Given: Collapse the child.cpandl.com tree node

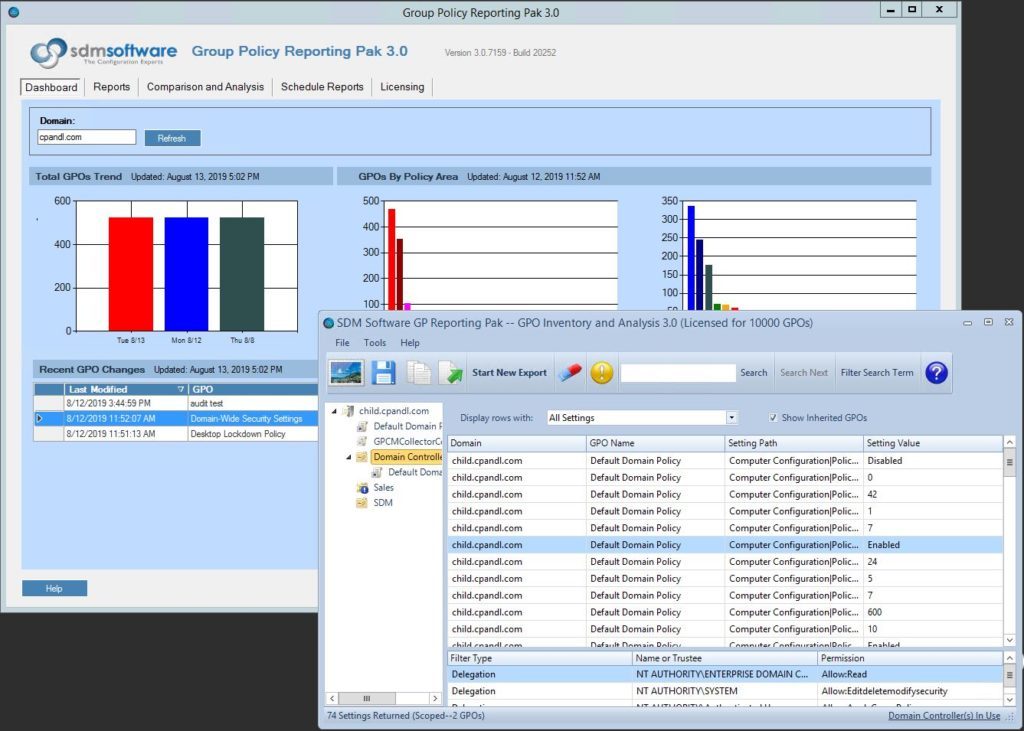Looking at the screenshot, I should (x=336, y=411).
